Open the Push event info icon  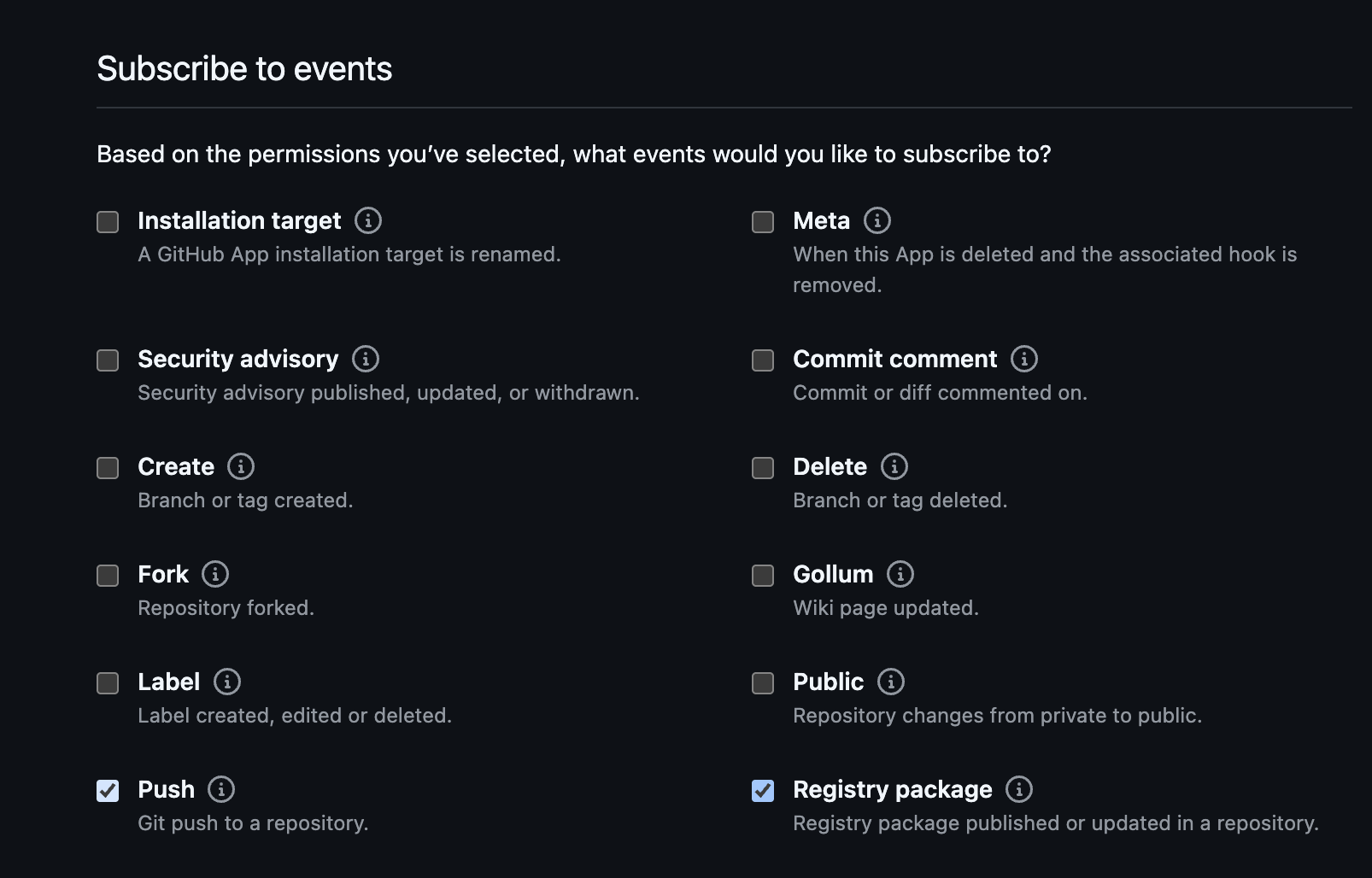222,791
